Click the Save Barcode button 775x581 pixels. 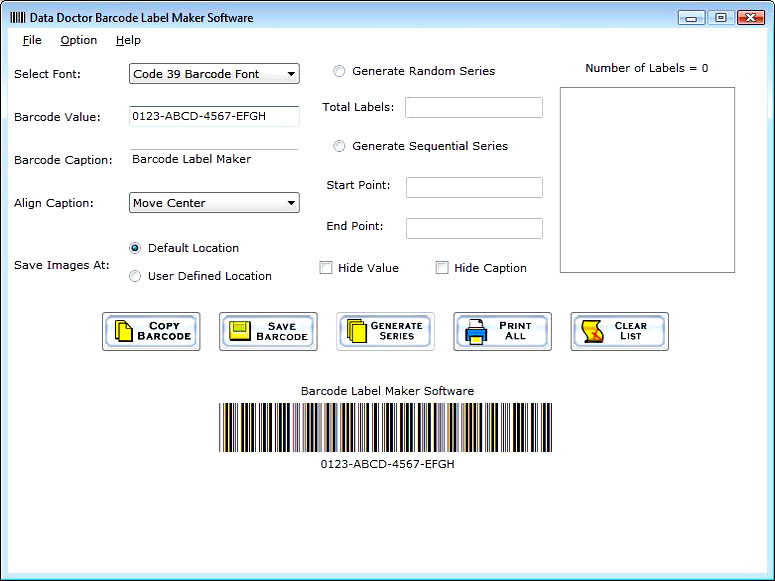268,331
